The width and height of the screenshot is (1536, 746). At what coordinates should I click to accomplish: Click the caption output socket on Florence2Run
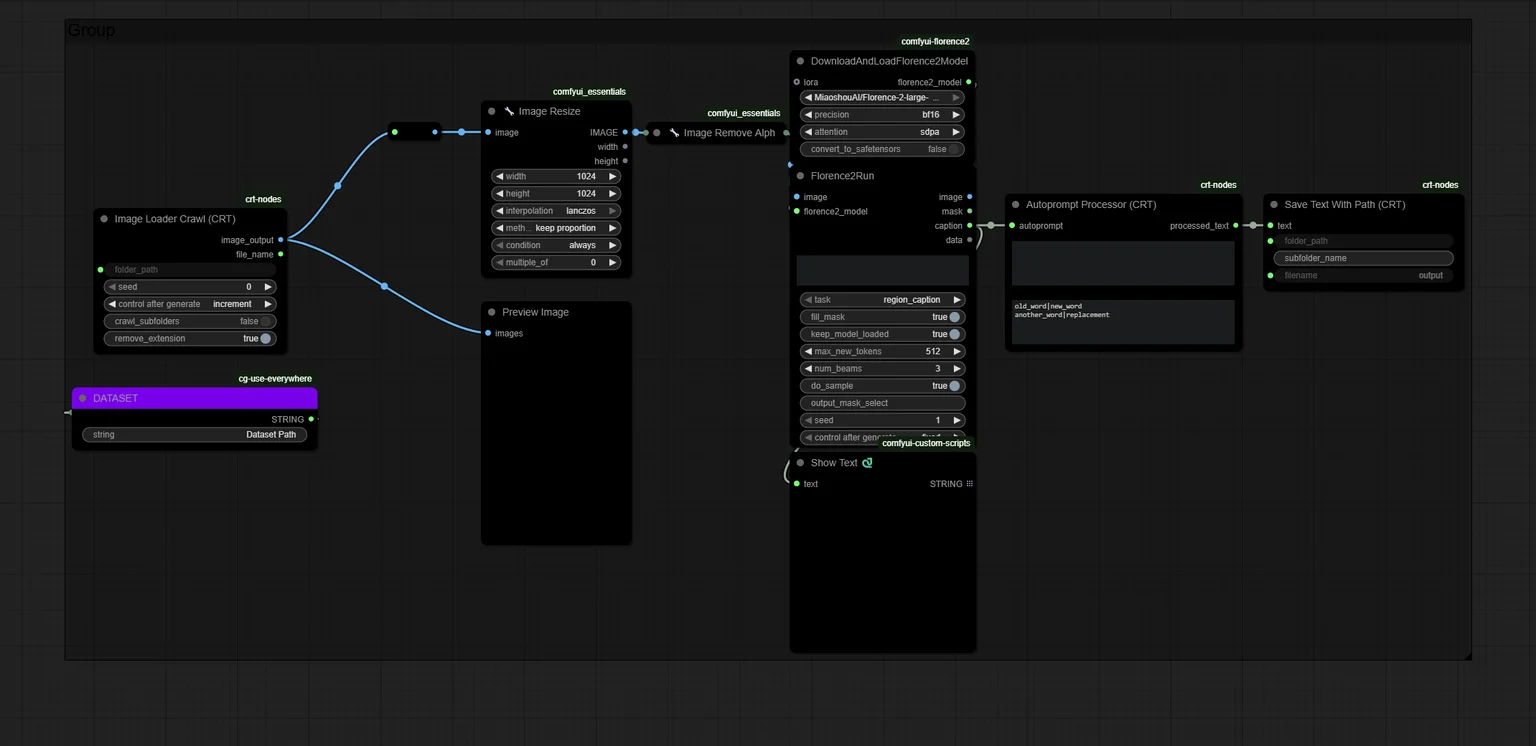pos(970,226)
